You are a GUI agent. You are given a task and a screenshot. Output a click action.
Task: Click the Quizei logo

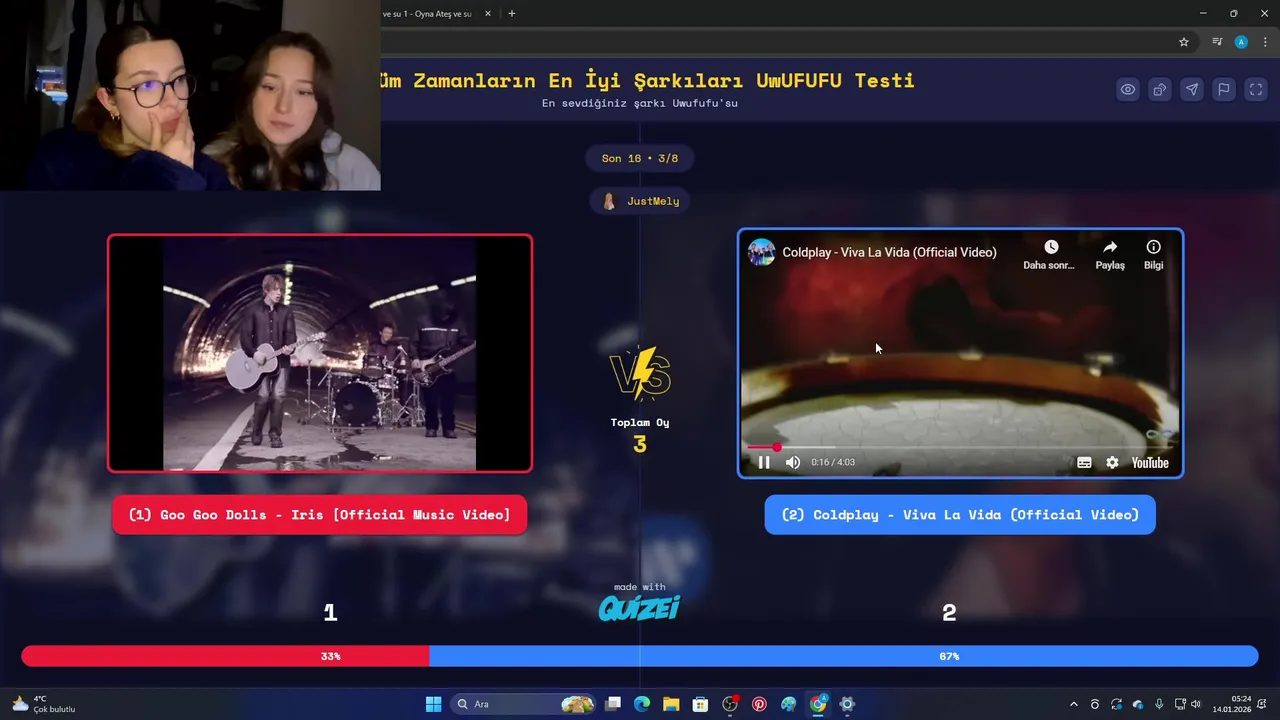point(639,607)
